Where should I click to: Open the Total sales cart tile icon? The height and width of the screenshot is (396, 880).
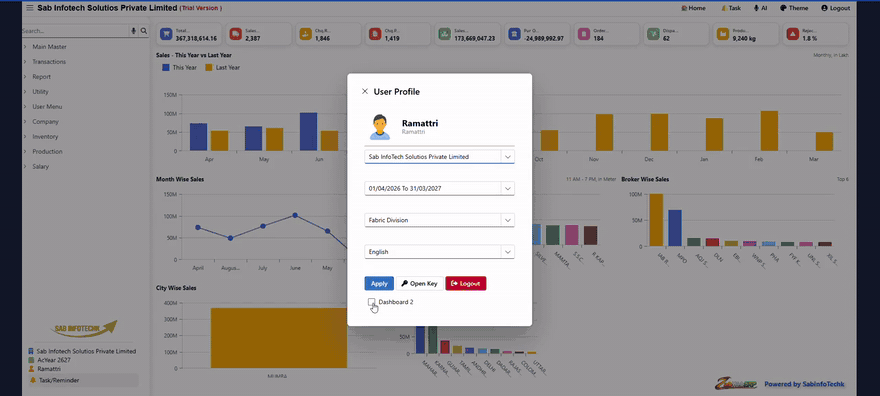pos(166,34)
